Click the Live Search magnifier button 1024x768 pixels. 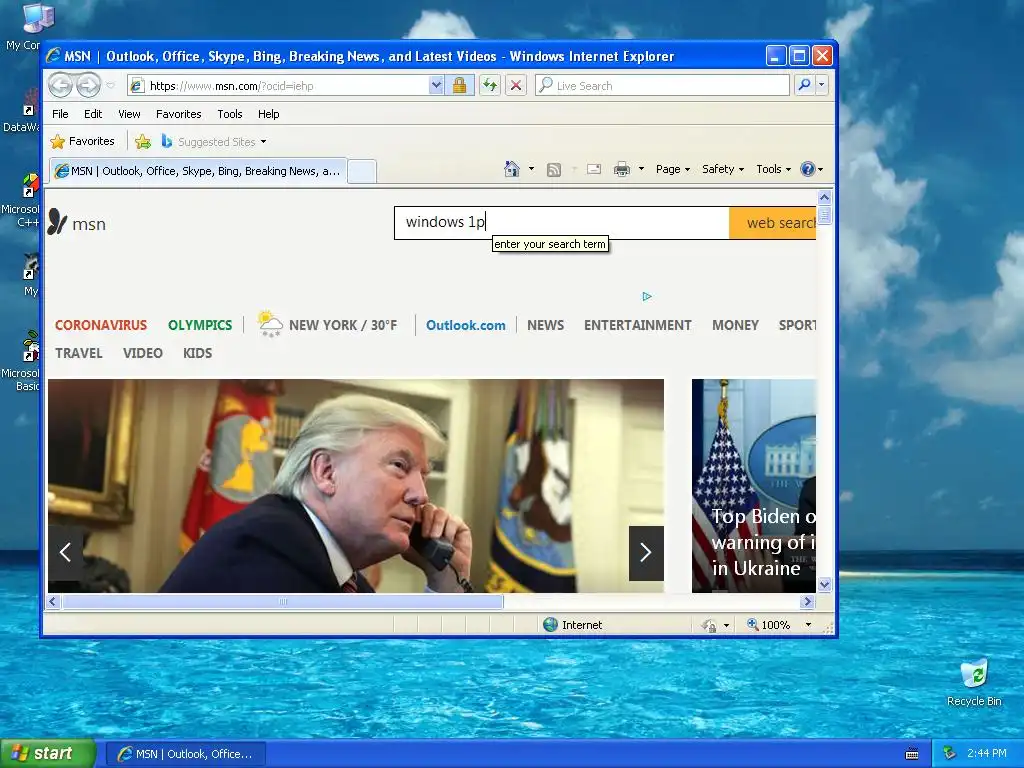tap(805, 85)
